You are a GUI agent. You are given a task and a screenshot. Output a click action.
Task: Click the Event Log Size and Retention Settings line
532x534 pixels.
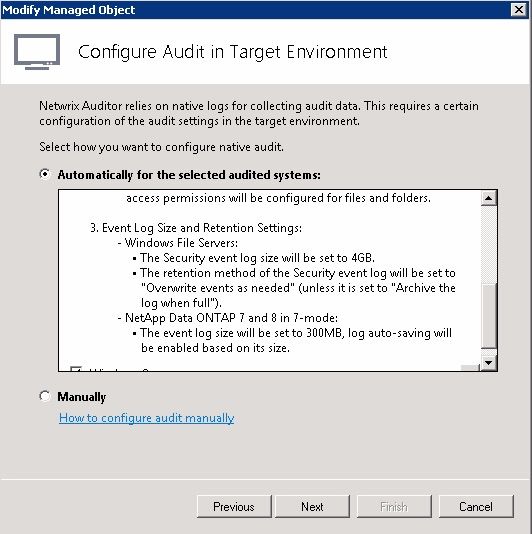(196, 228)
